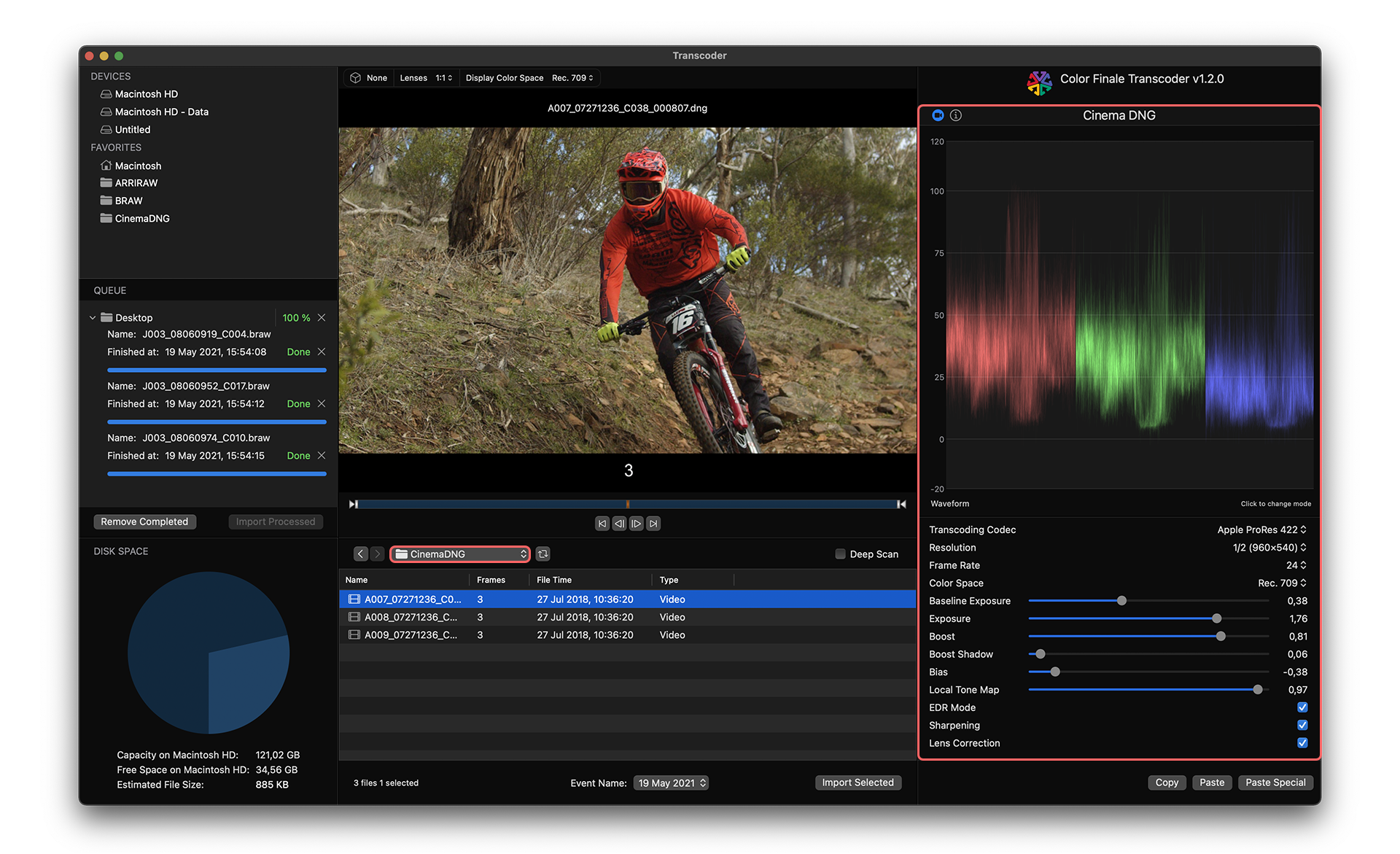Viewport: 1400px width, 854px height.
Task: Adjust the Exposure slider handle
Action: click(1216, 618)
